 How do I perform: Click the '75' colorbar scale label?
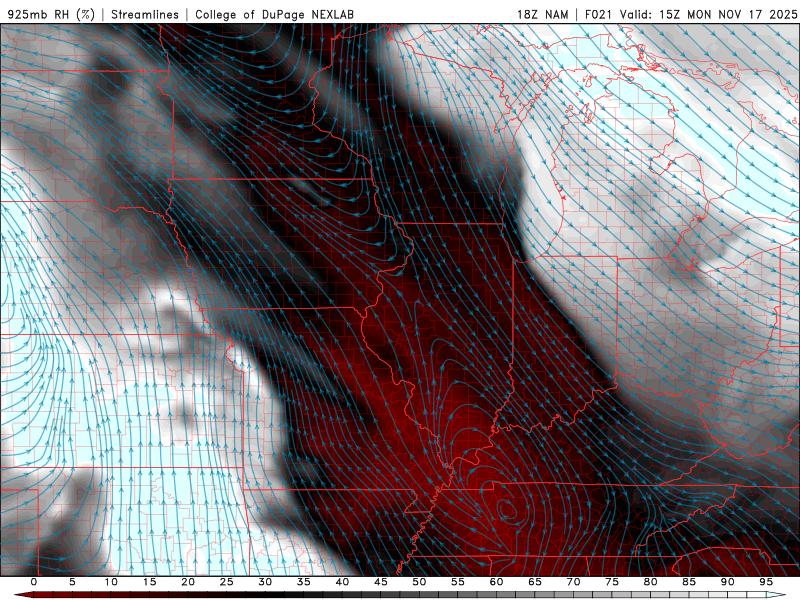point(612,582)
